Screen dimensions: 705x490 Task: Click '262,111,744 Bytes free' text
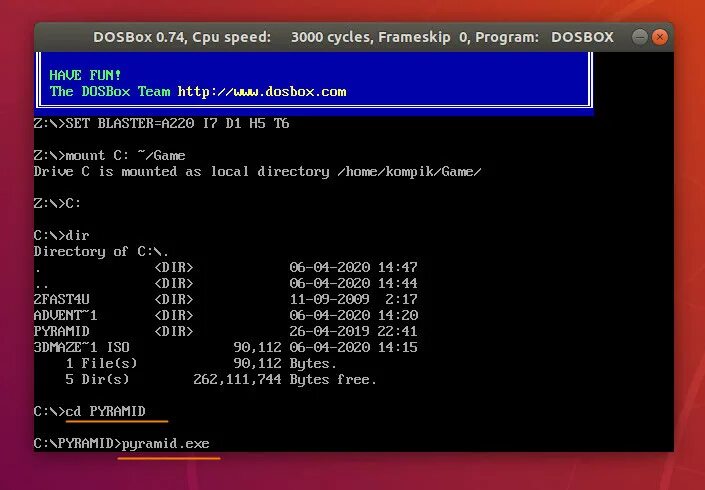284,380
